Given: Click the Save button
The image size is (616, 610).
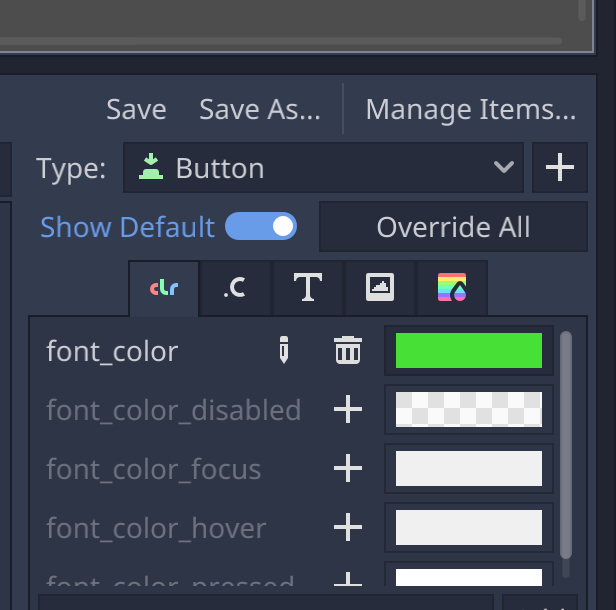Looking at the screenshot, I should coord(136,109).
